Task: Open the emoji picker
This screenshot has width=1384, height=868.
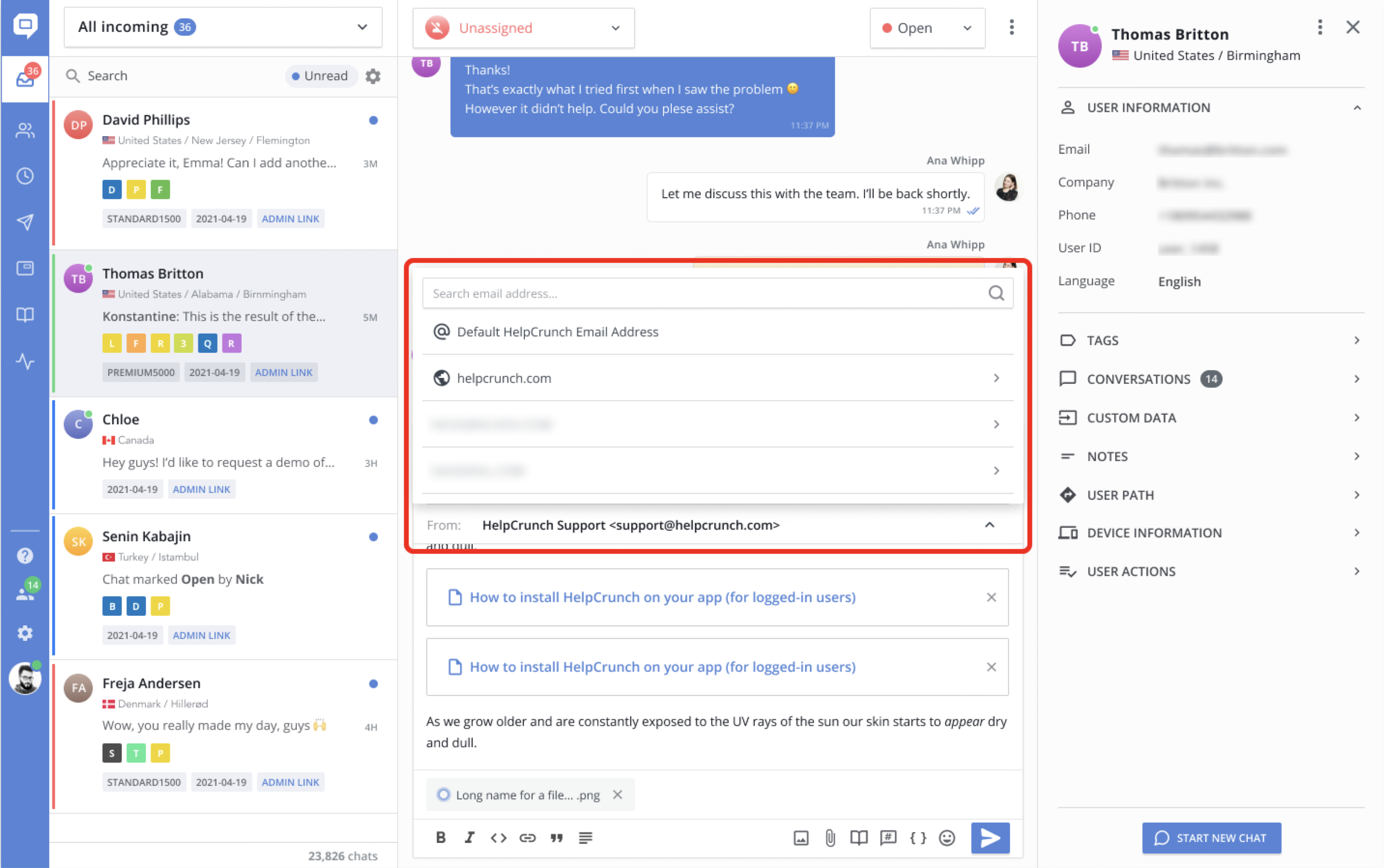Action: [947, 838]
